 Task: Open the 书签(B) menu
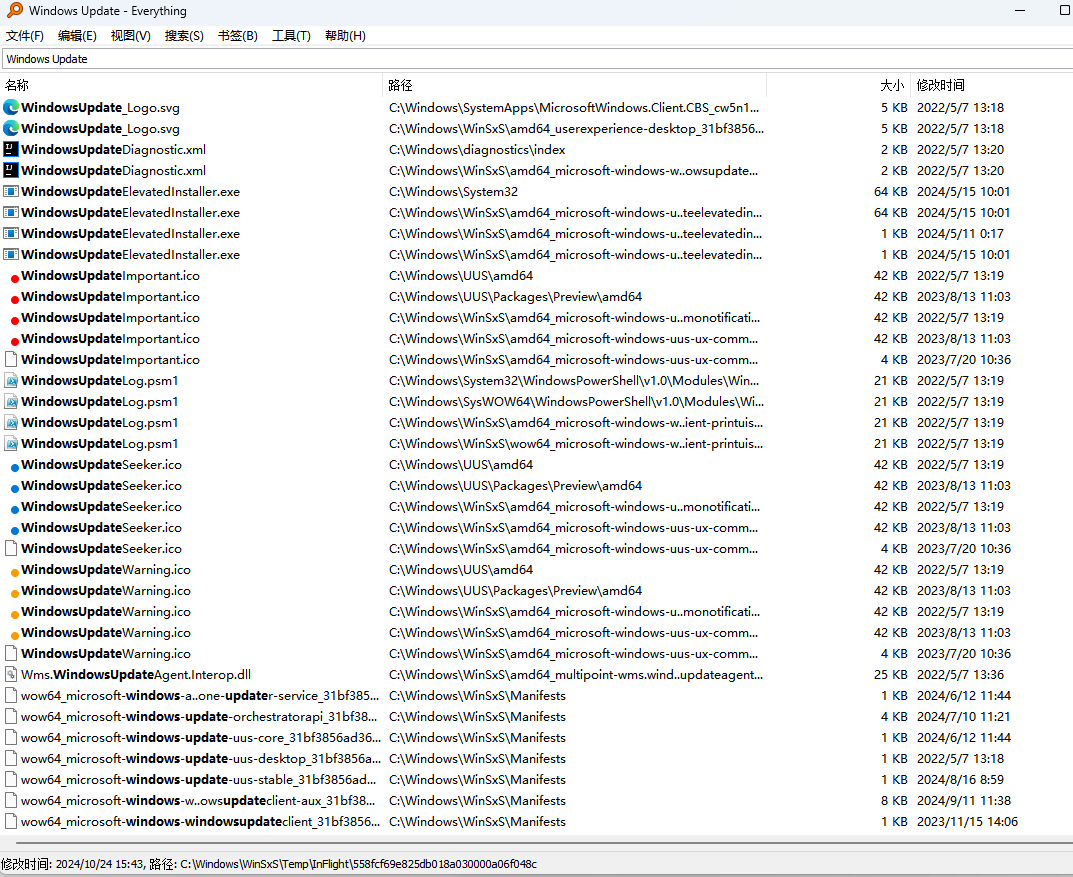(x=237, y=36)
